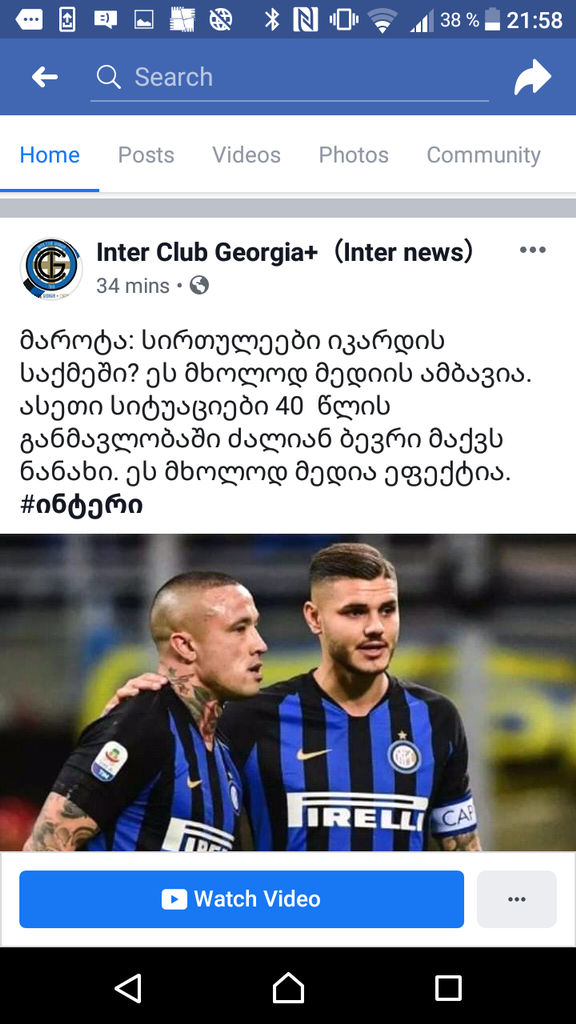The image size is (576, 1024).
Task: Switch to the Posts tab
Action: (146, 155)
